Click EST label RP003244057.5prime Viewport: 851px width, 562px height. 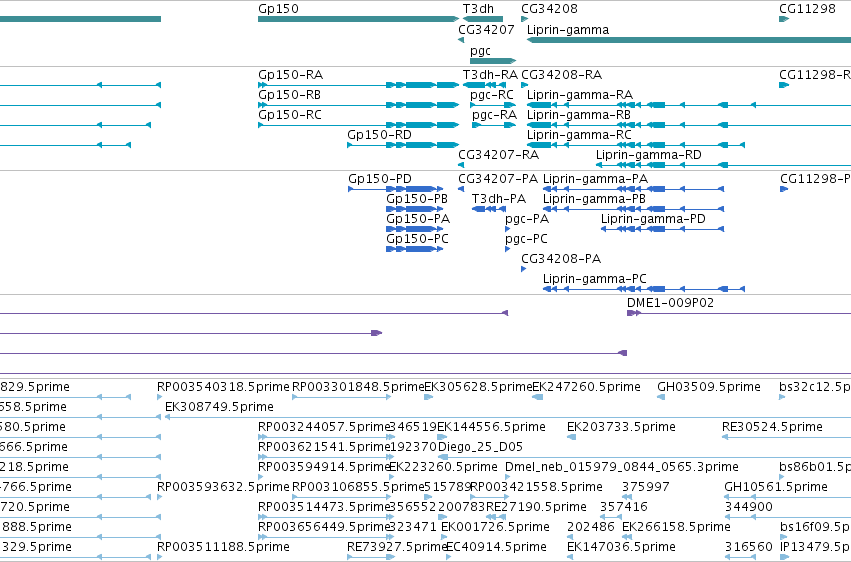[x=325, y=427]
